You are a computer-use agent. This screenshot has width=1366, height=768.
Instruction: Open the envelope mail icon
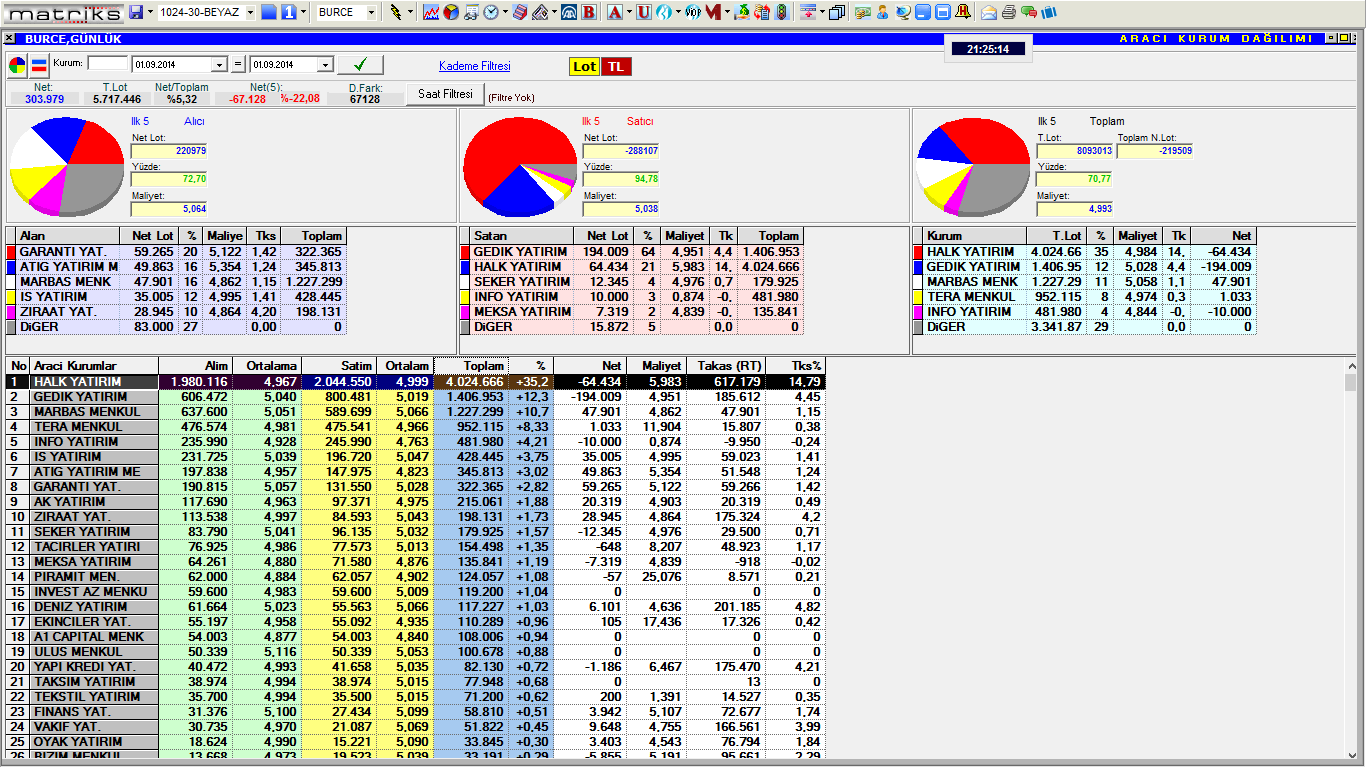(989, 12)
